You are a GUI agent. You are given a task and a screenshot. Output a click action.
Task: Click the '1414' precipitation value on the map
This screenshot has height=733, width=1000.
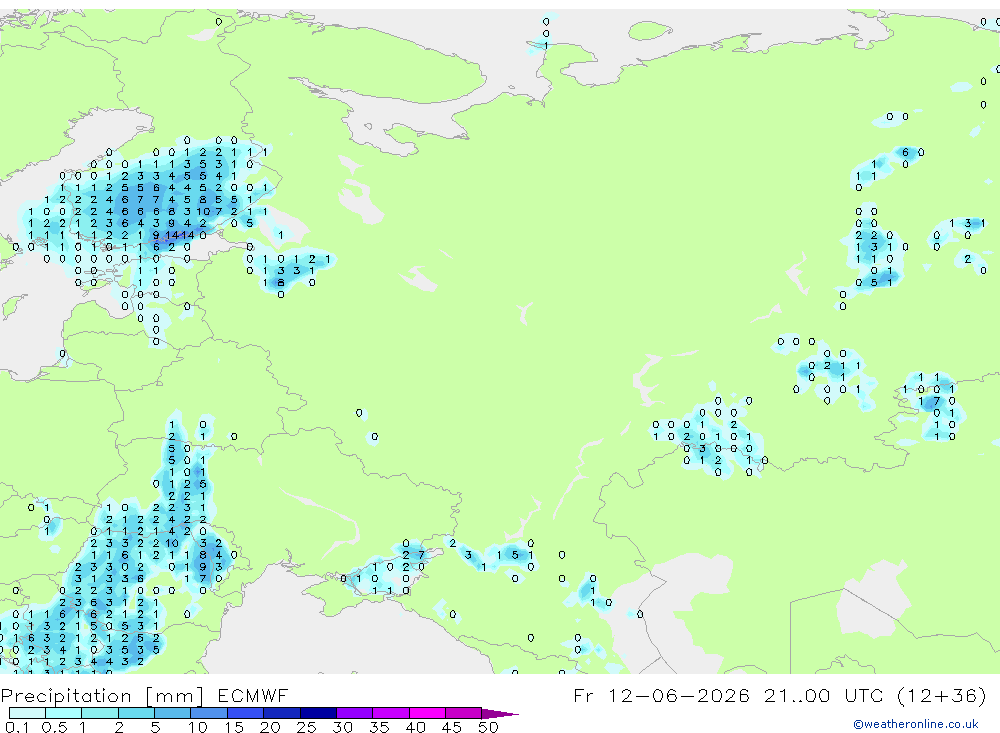180,235
